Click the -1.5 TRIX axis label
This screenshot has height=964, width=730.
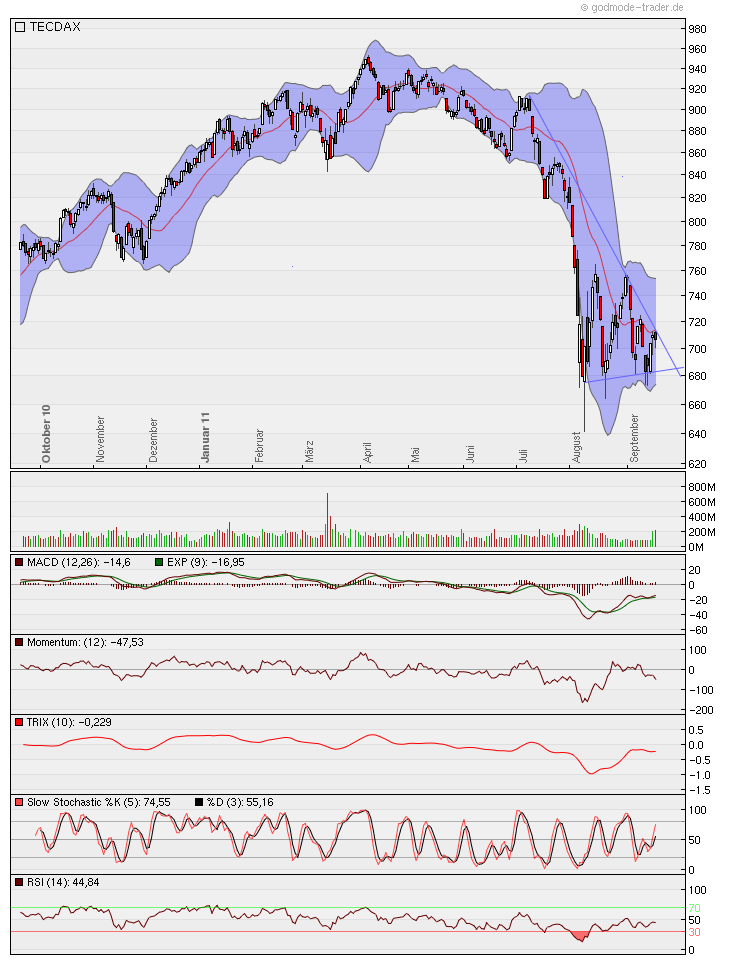(x=699, y=790)
